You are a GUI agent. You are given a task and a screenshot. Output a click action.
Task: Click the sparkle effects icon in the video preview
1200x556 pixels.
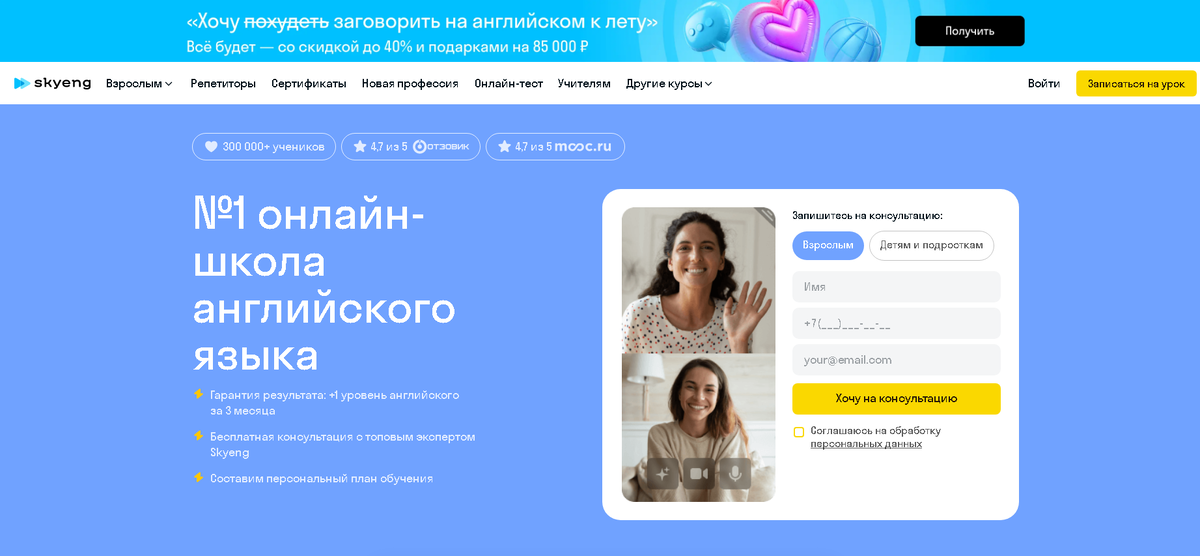click(662, 473)
